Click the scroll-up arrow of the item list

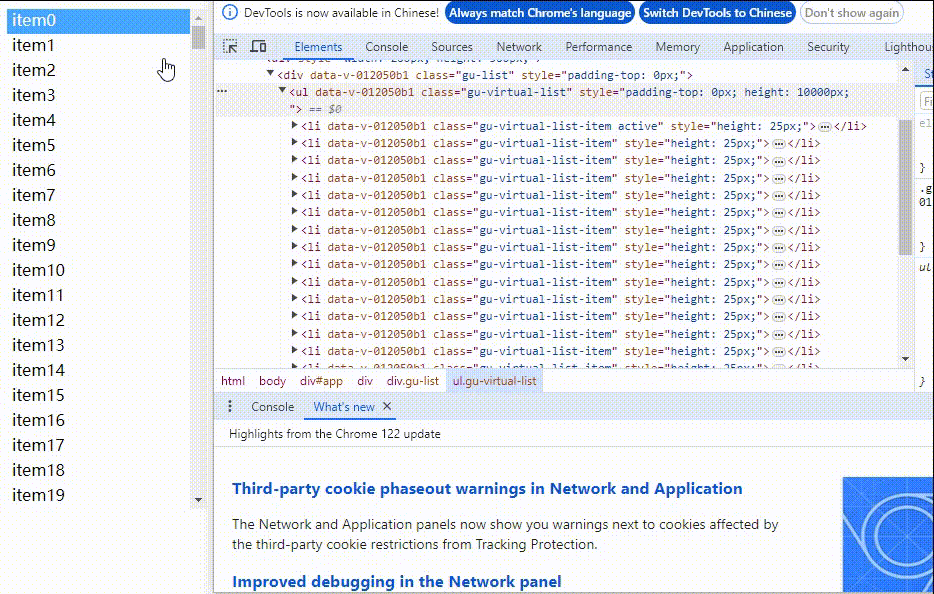(x=198, y=17)
